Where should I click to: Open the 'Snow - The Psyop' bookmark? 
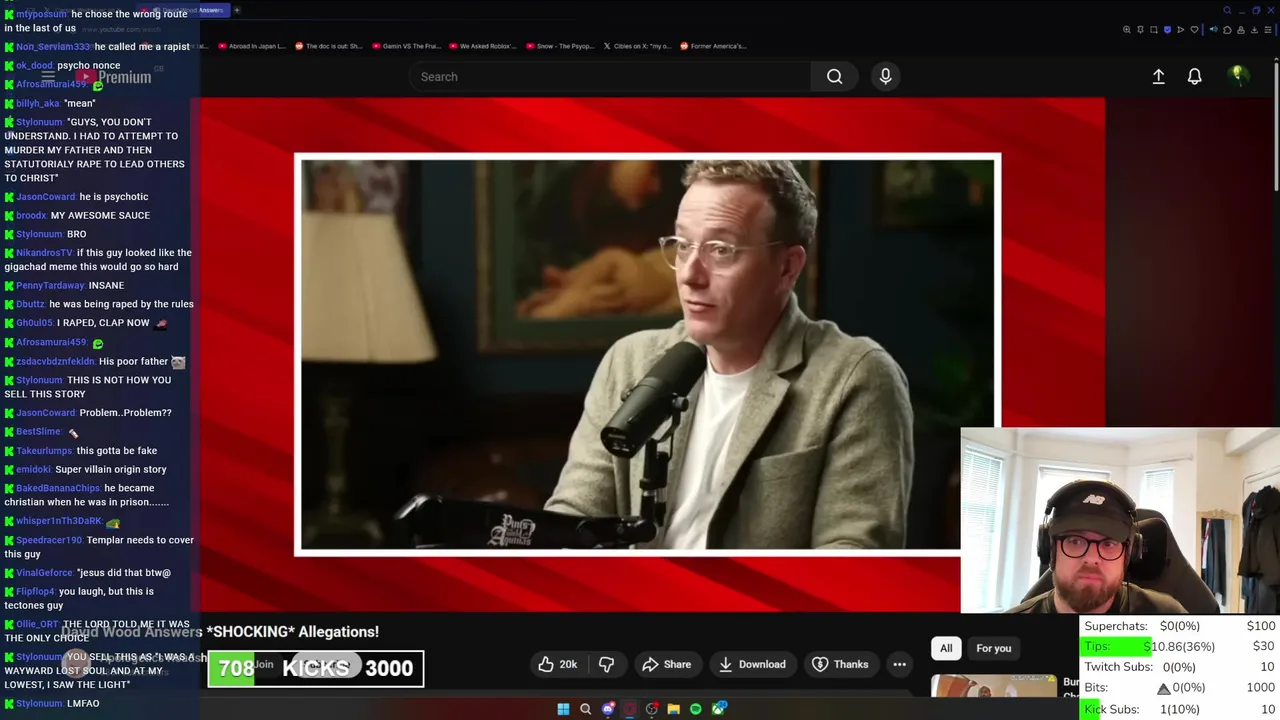(559, 46)
